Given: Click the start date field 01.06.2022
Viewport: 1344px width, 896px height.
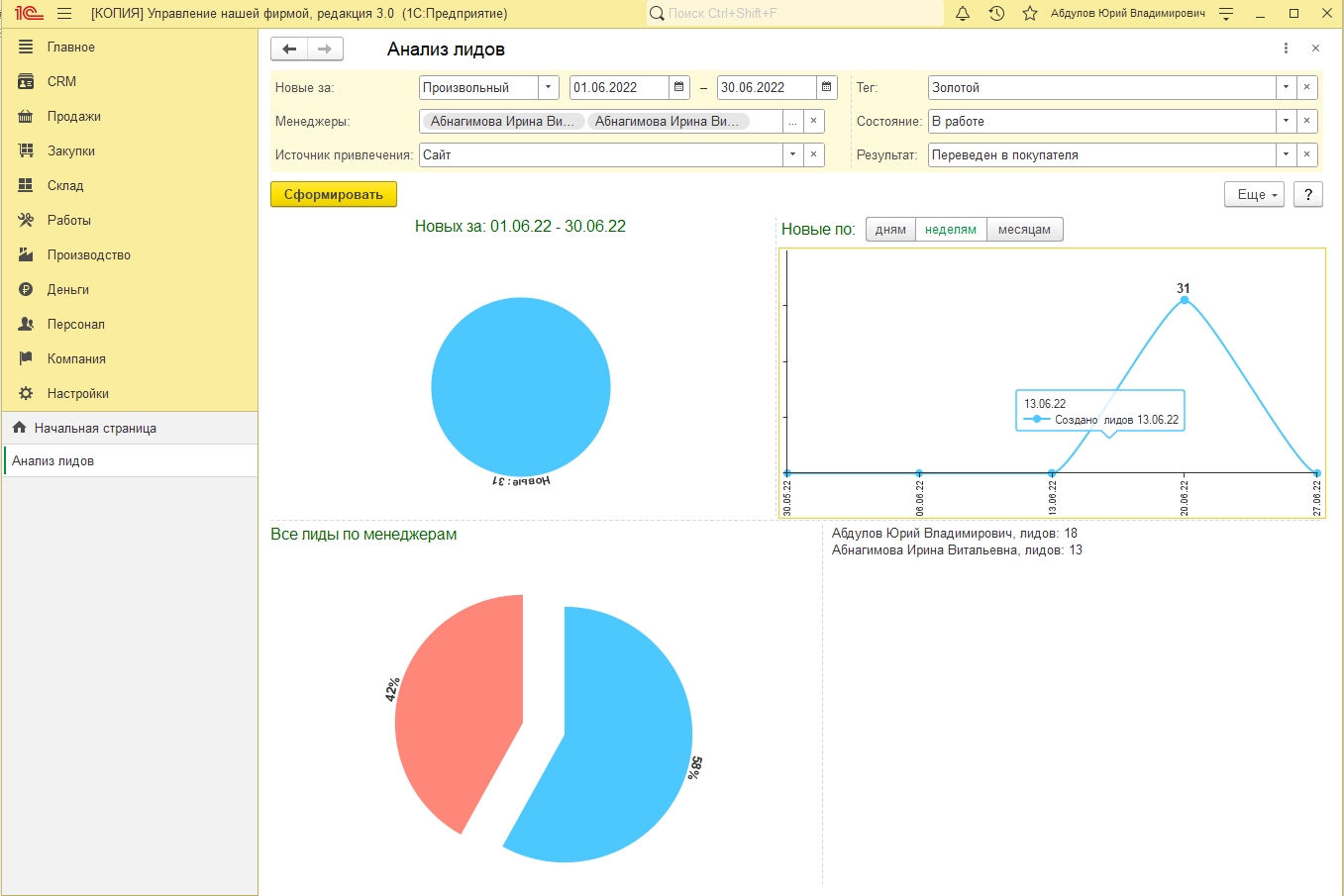Looking at the screenshot, I should [x=619, y=87].
